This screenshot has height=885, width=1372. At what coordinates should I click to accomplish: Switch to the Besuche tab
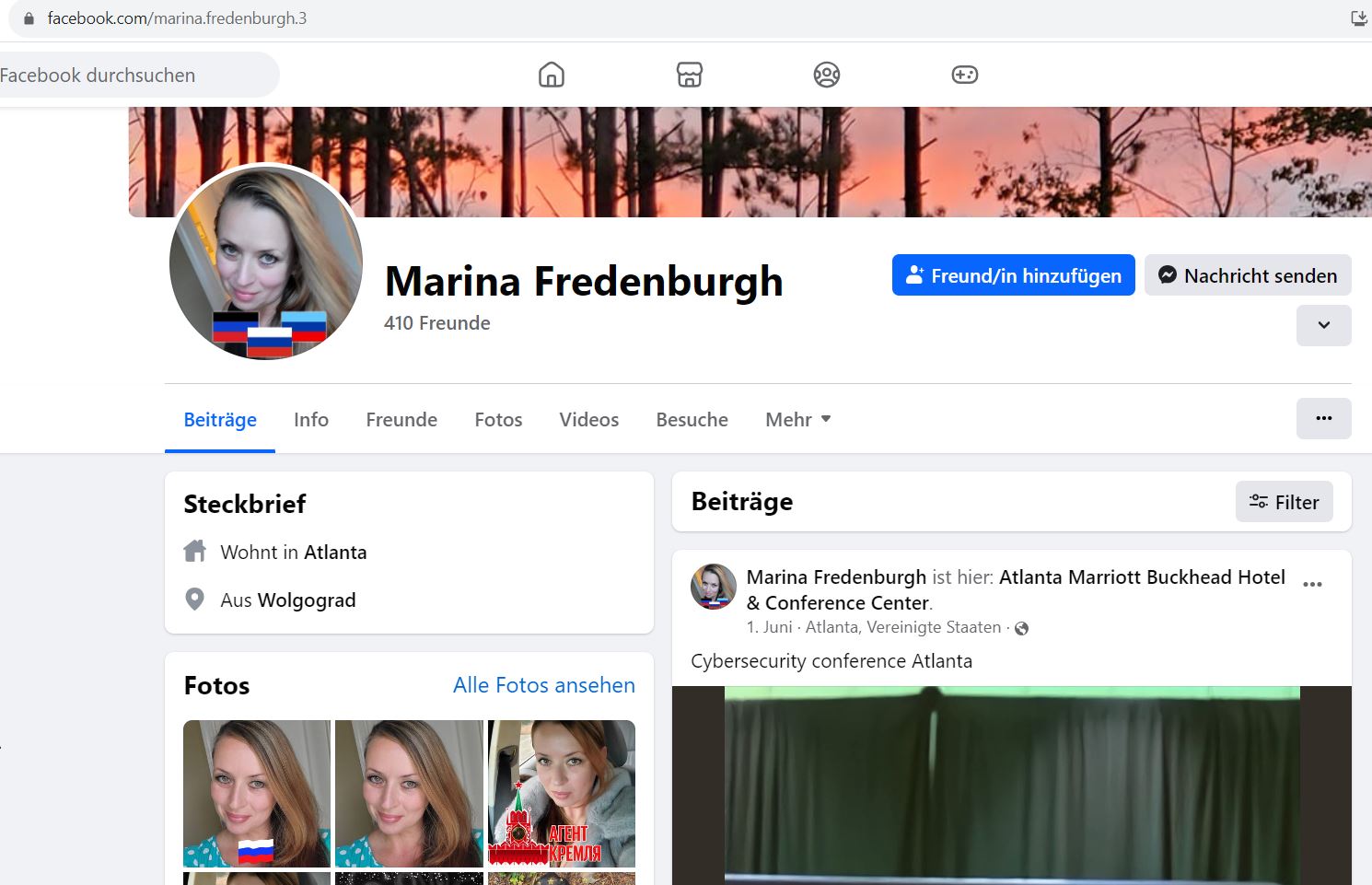pos(692,420)
